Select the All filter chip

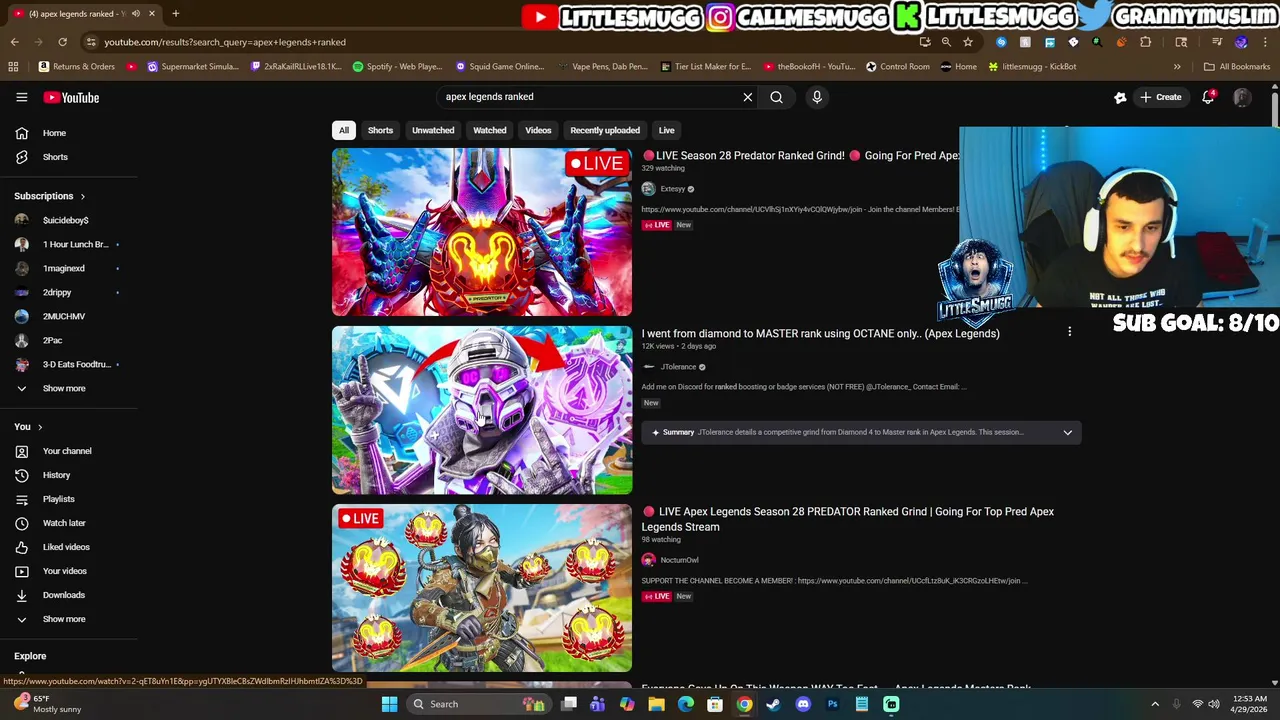344,130
